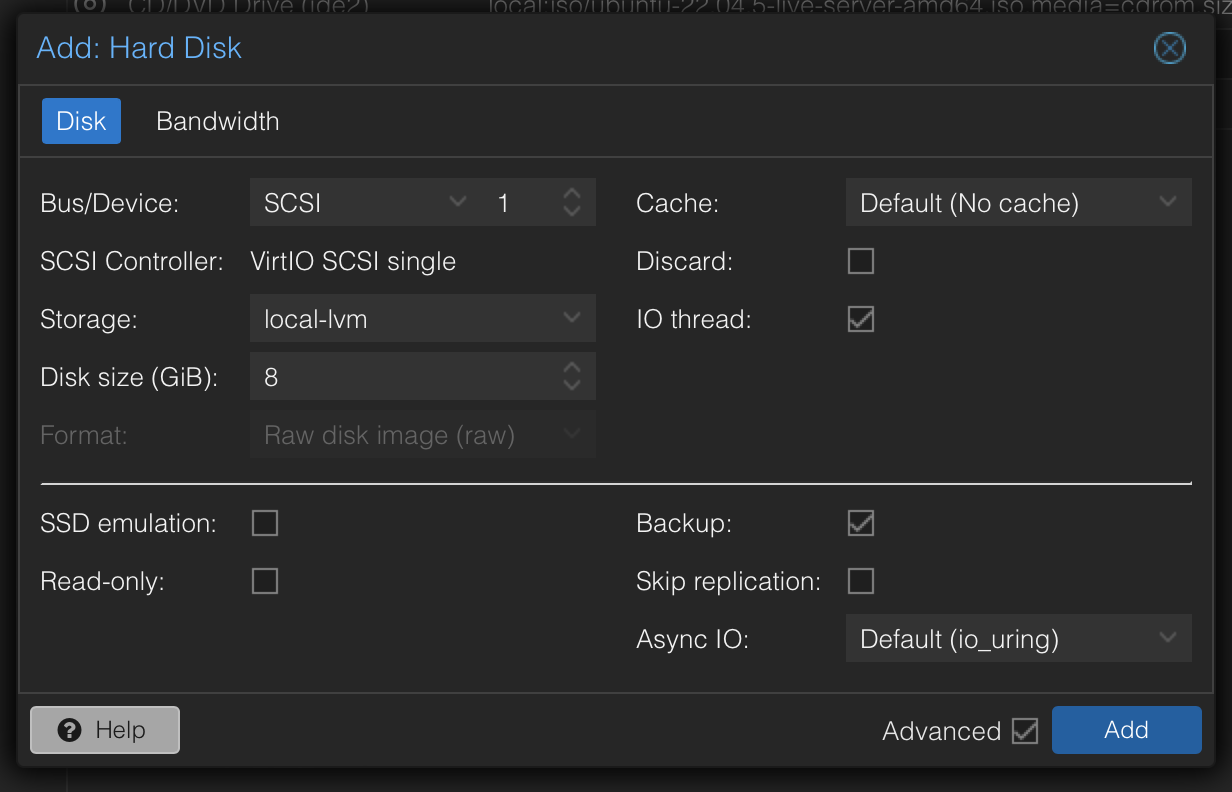Open the Bus/Device SCSI dropdown
The height and width of the screenshot is (792, 1232).
click(x=458, y=203)
